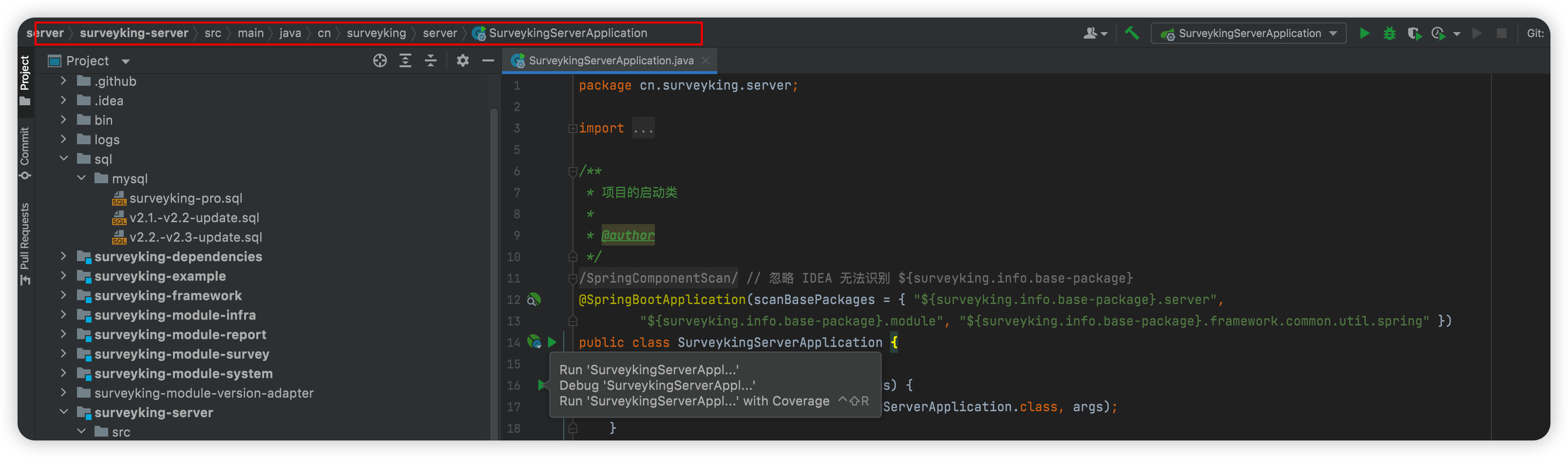Click breadcrumb src
This screenshot has width=1568, height=458.
click(x=212, y=33)
